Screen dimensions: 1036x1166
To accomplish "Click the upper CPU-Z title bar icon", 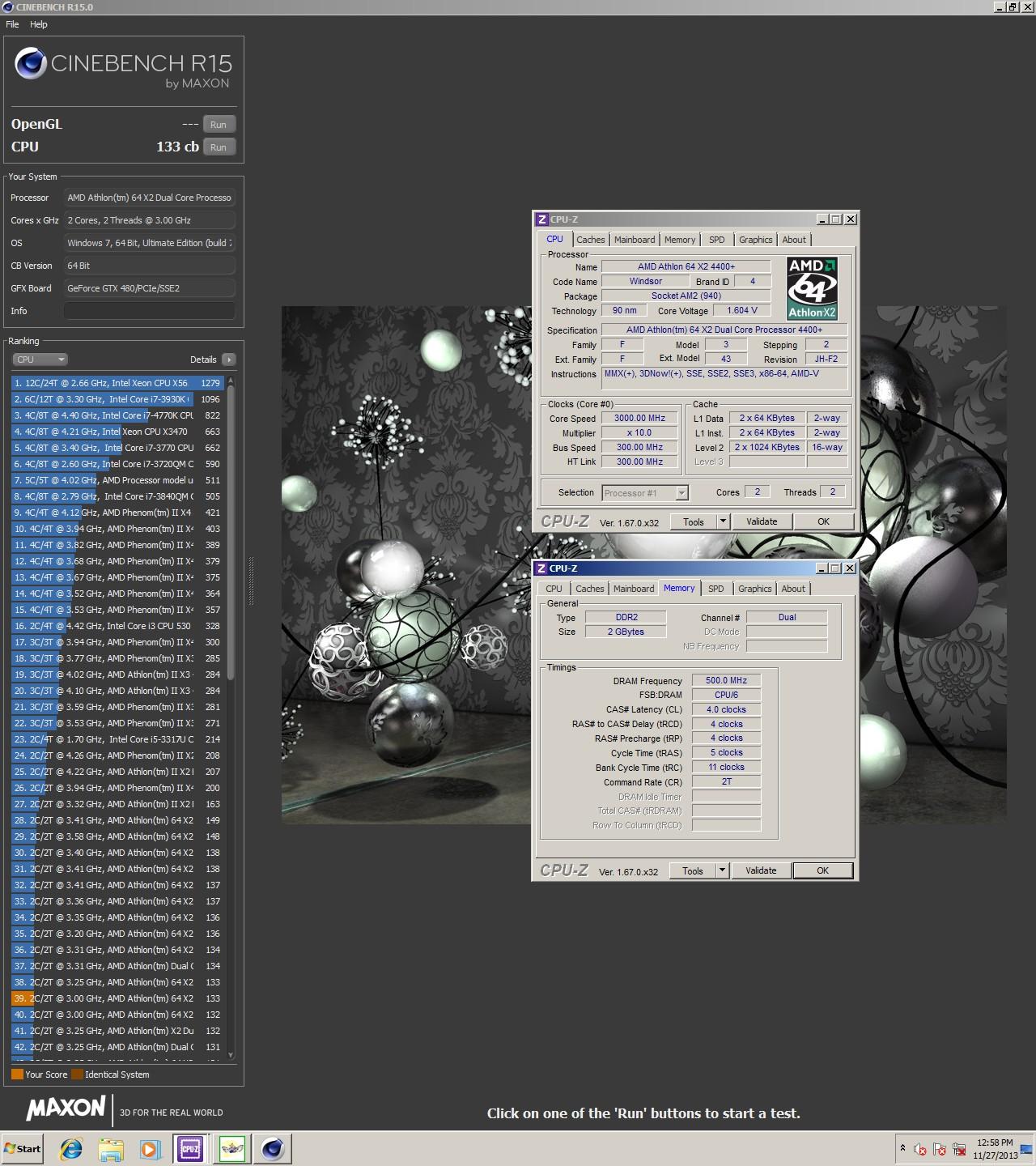I will click(x=542, y=219).
